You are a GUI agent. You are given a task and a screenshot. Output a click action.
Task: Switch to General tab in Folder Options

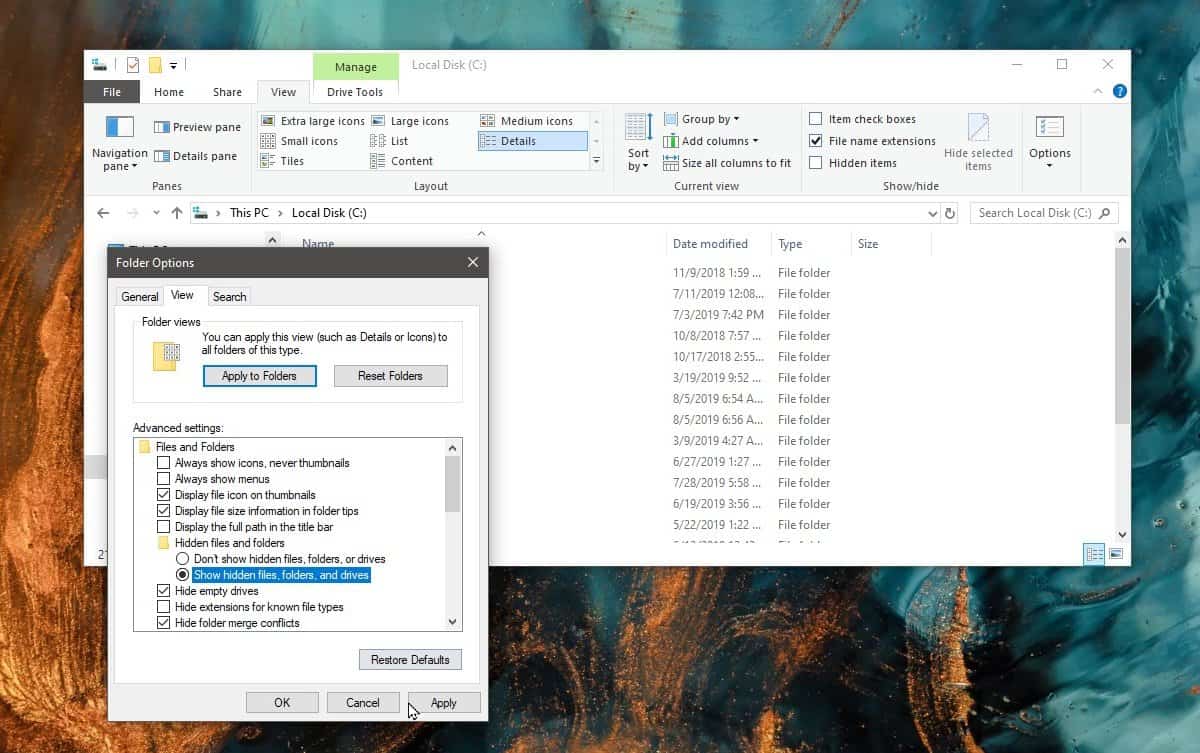(x=140, y=297)
